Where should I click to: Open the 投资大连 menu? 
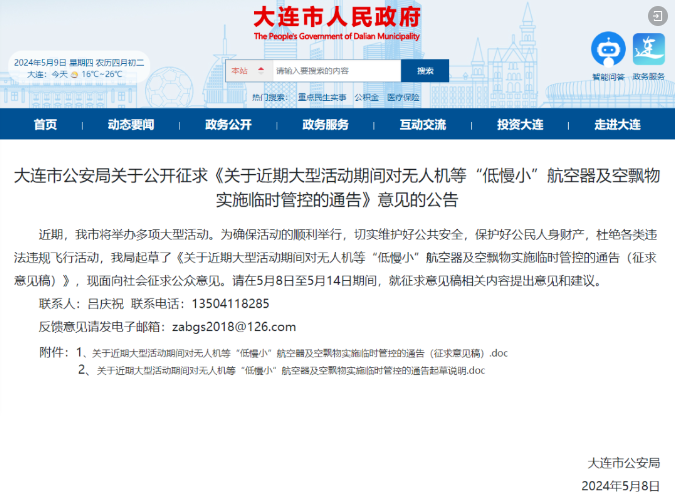520,125
